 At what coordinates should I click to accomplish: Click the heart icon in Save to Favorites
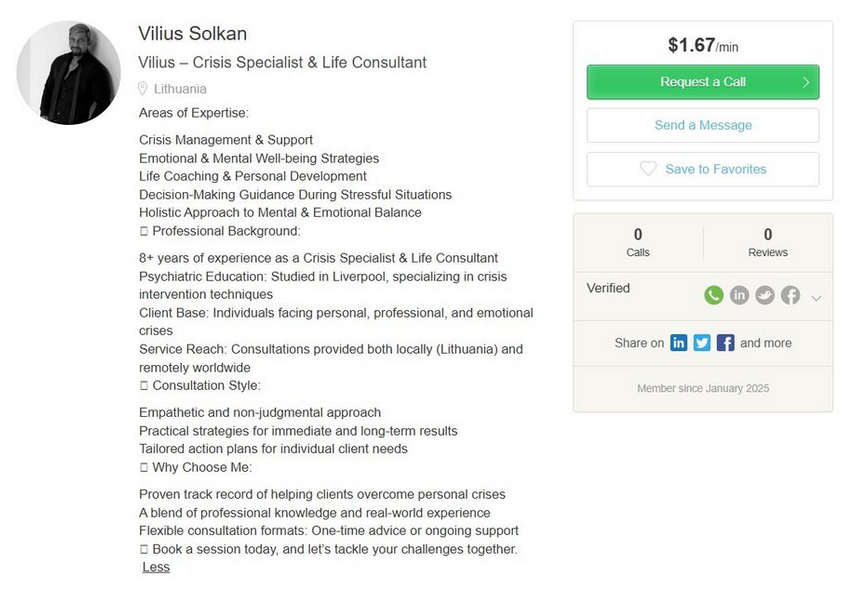[648, 169]
